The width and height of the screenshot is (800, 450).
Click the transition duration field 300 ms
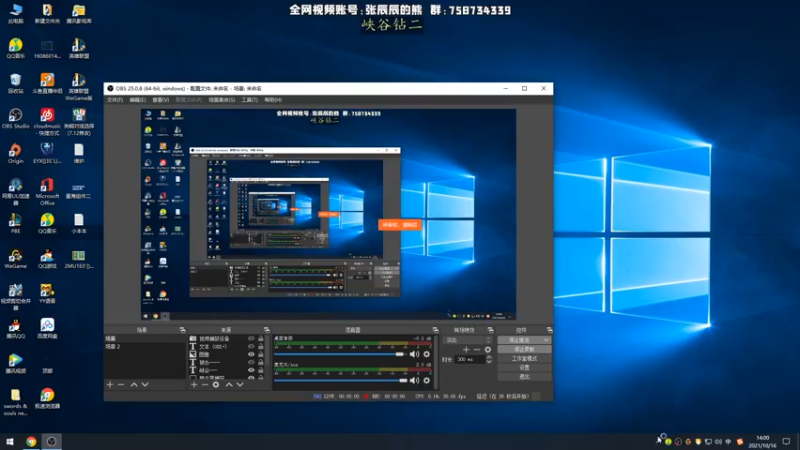(x=469, y=360)
